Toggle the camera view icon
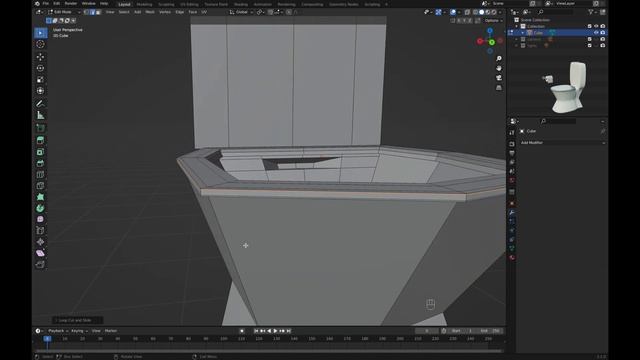Viewport: 640px width, 360px height. (x=499, y=78)
